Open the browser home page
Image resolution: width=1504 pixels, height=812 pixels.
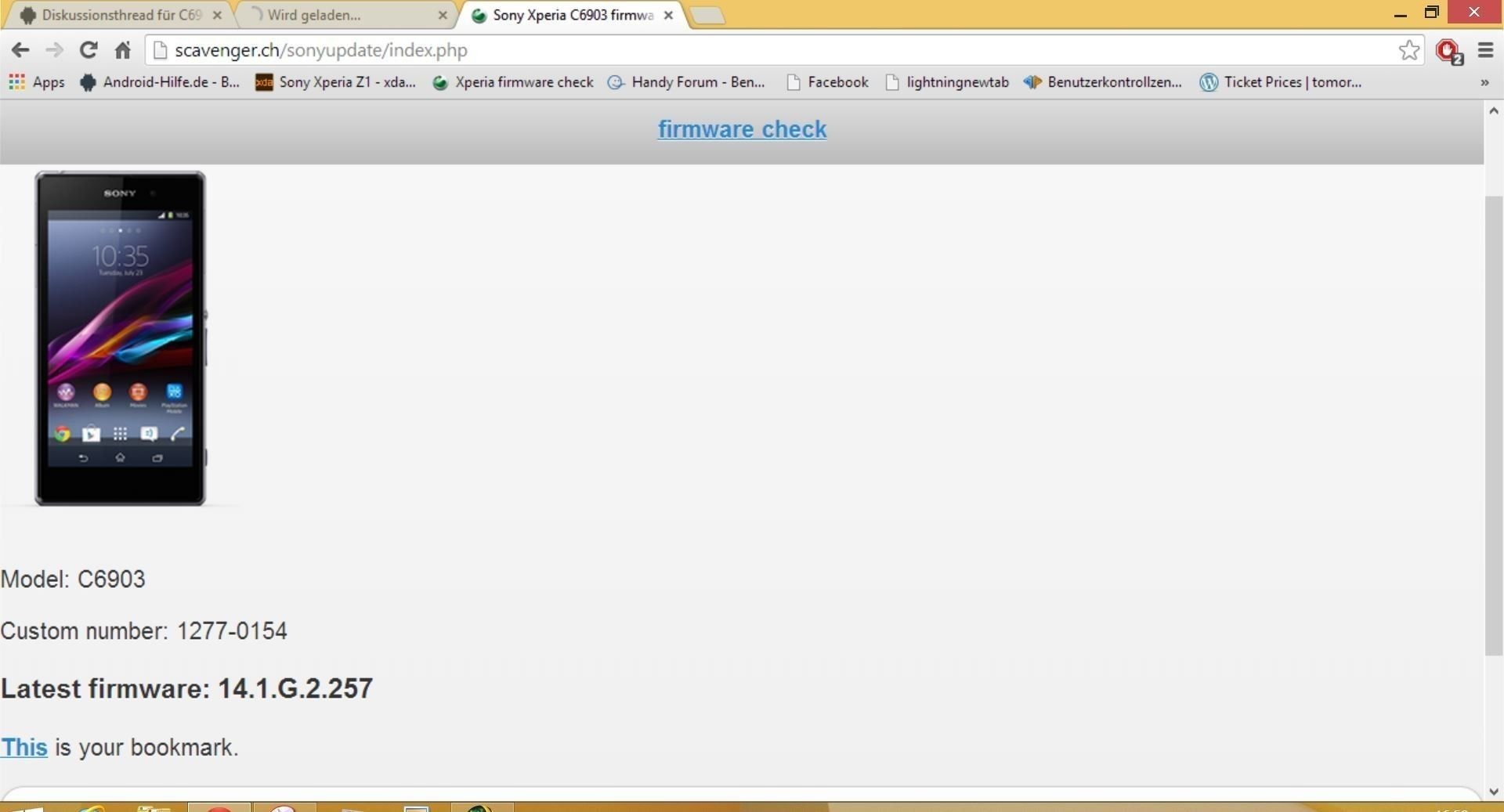tap(122, 50)
